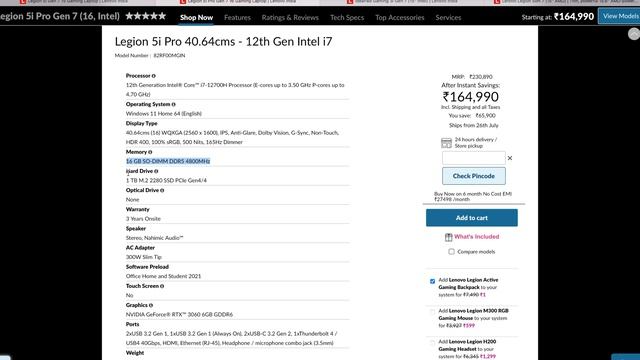The width and height of the screenshot is (640, 360).
Task: Check the Legion H200 Gaming Headset add-on
Action: pyautogui.click(x=433, y=343)
